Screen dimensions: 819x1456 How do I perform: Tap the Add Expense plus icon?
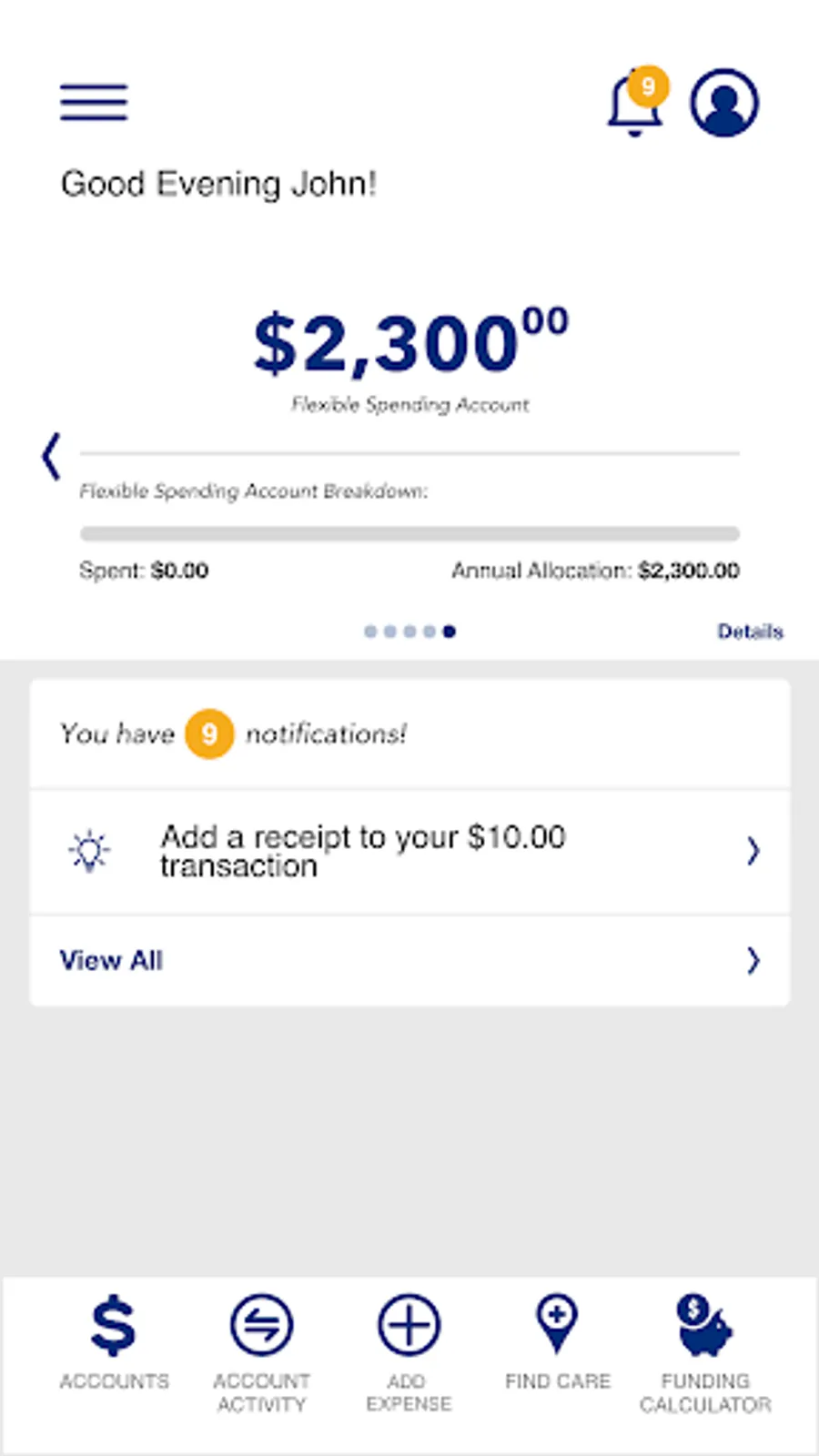pos(409,1325)
